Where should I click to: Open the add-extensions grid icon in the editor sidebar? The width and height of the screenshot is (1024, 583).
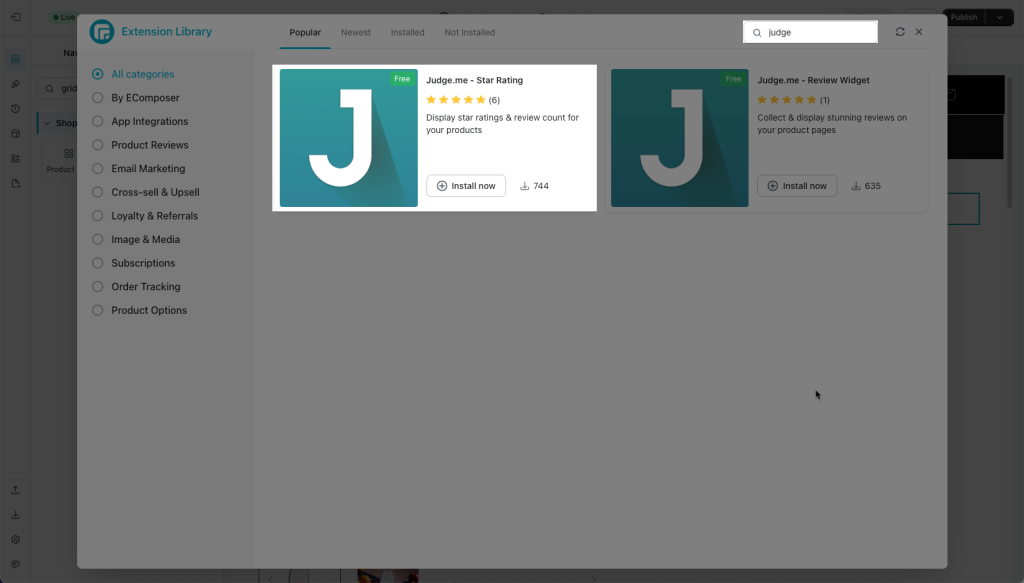coord(16,159)
